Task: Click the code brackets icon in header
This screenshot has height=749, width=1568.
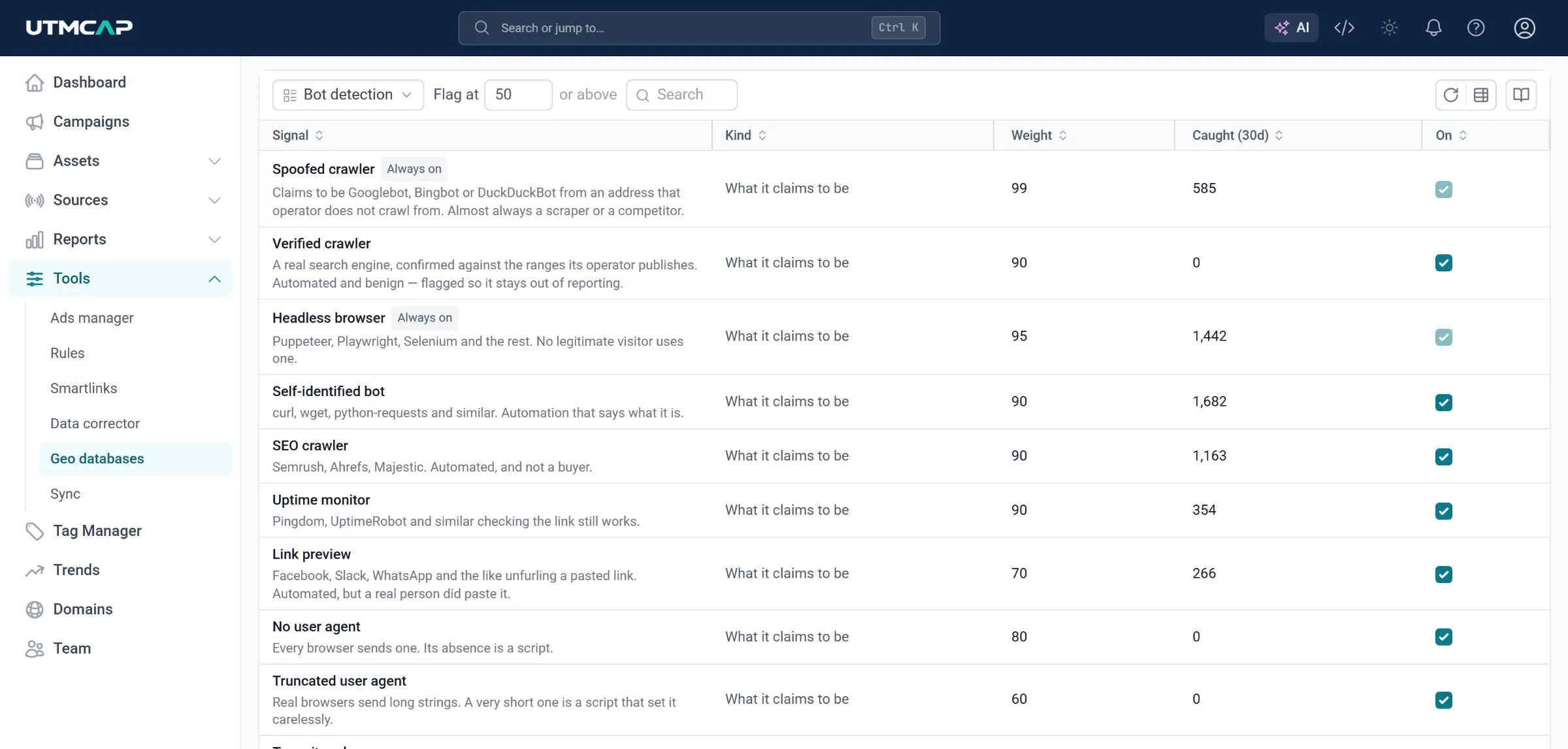Action: tap(1344, 27)
